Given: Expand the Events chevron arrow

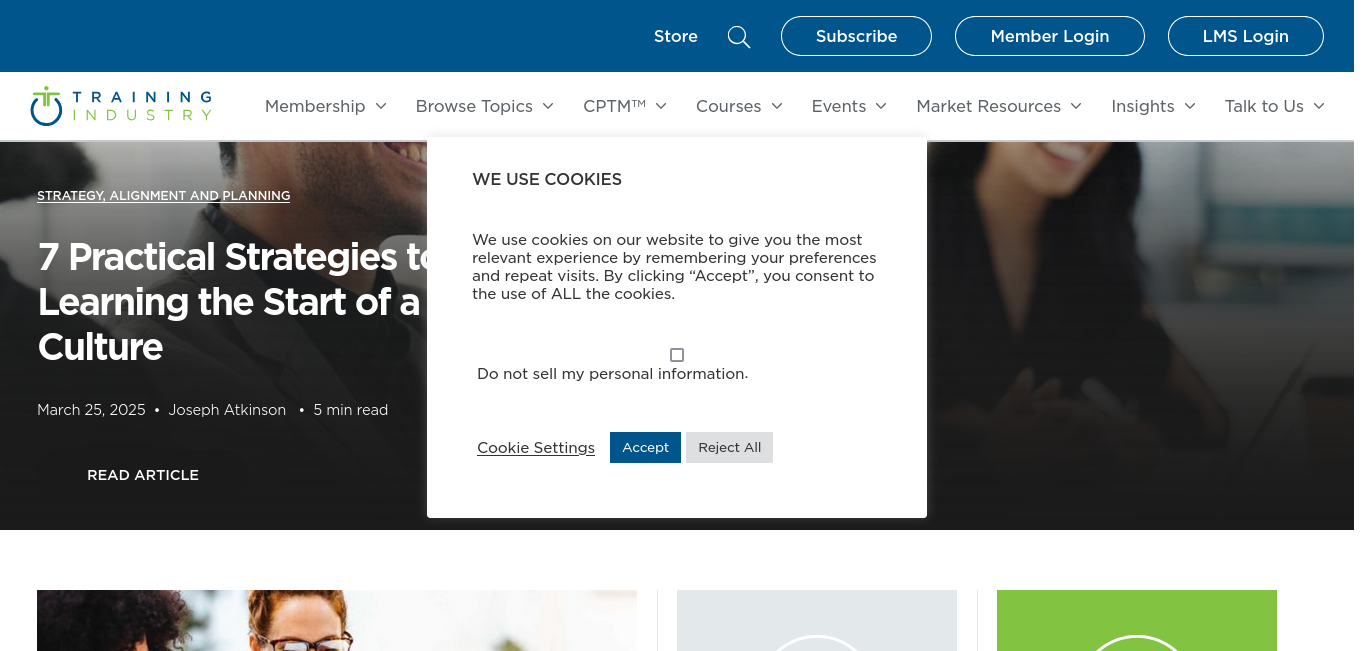Looking at the screenshot, I should click(881, 106).
